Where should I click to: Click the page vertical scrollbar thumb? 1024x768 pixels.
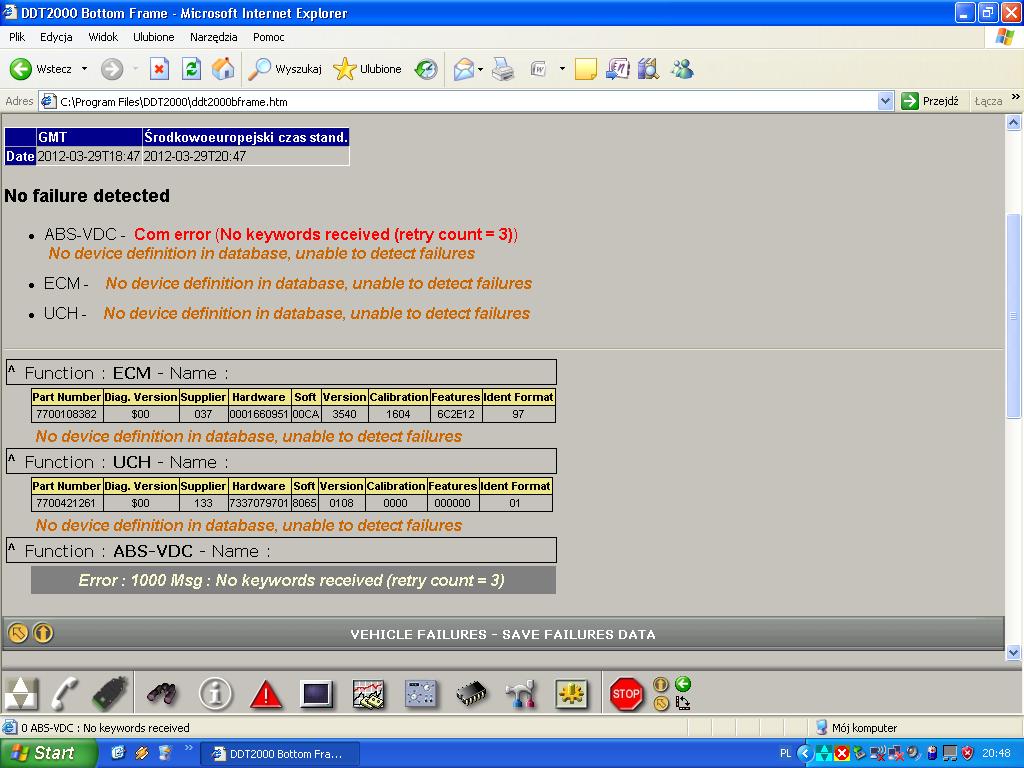coord(1014,316)
